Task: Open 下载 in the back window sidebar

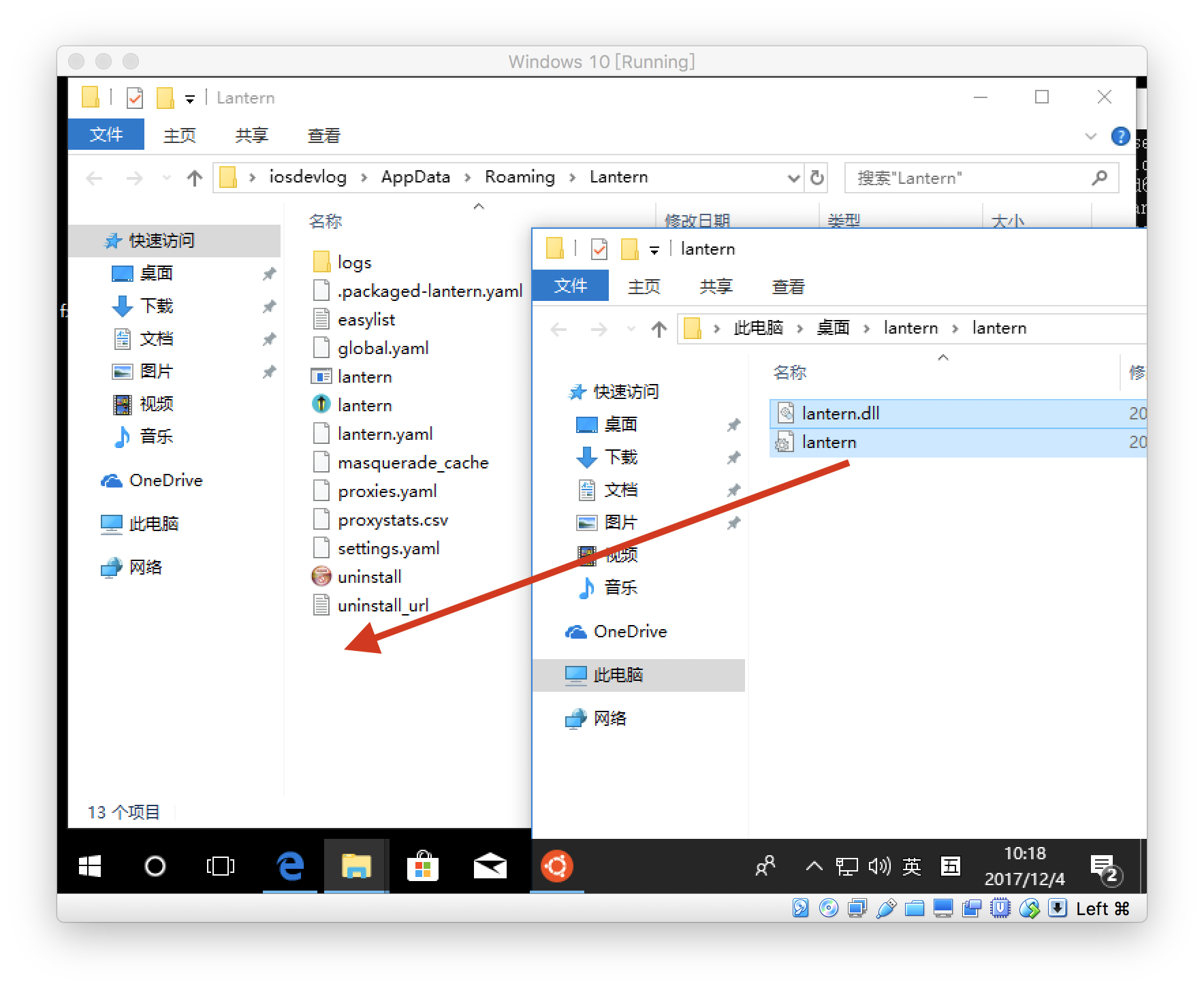Action: pyautogui.click(x=157, y=306)
